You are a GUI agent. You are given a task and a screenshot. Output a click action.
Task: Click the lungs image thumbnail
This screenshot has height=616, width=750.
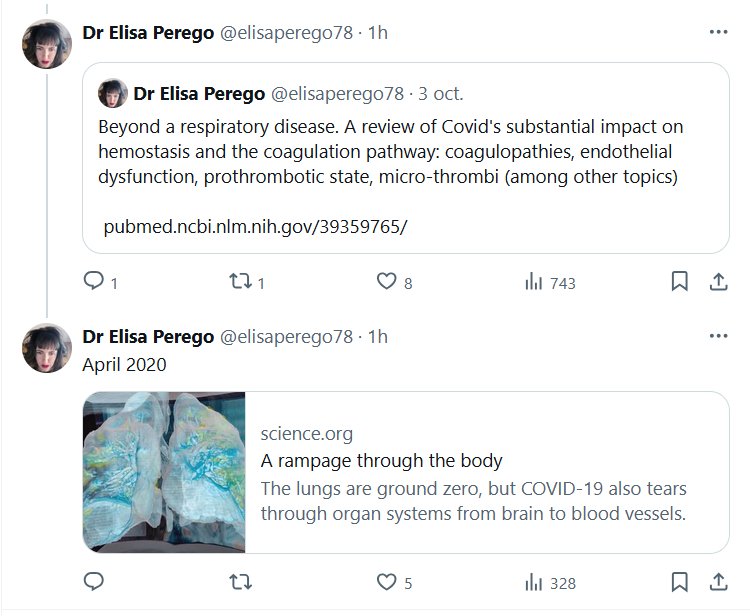(164, 472)
